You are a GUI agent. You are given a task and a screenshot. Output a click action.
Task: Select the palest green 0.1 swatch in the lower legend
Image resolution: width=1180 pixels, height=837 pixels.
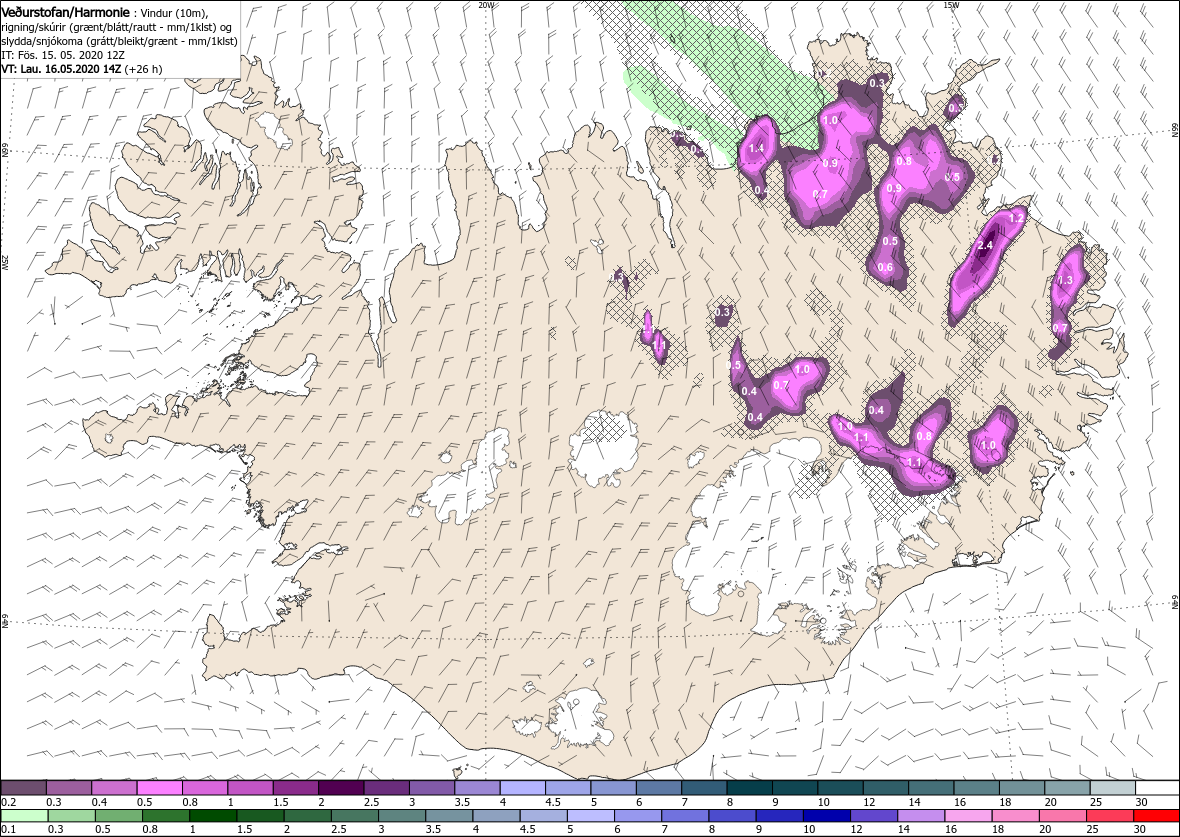pos(24,815)
